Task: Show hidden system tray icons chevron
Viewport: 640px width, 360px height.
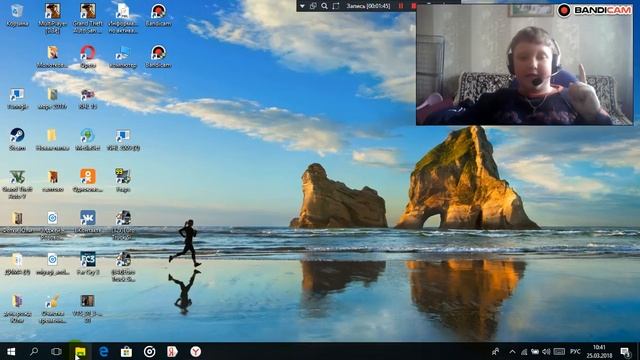Action: coord(512,352)
